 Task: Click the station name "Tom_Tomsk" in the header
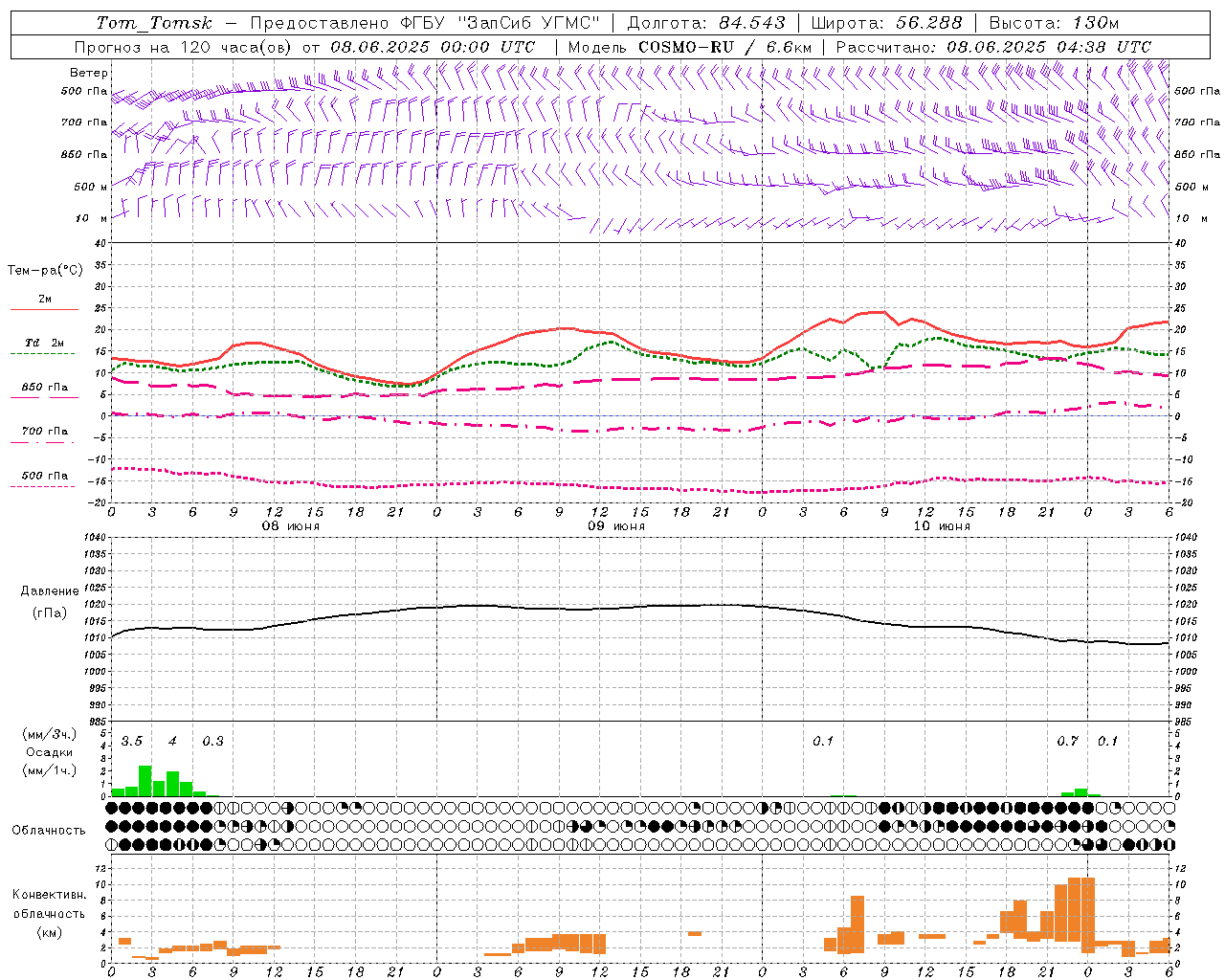154,23
